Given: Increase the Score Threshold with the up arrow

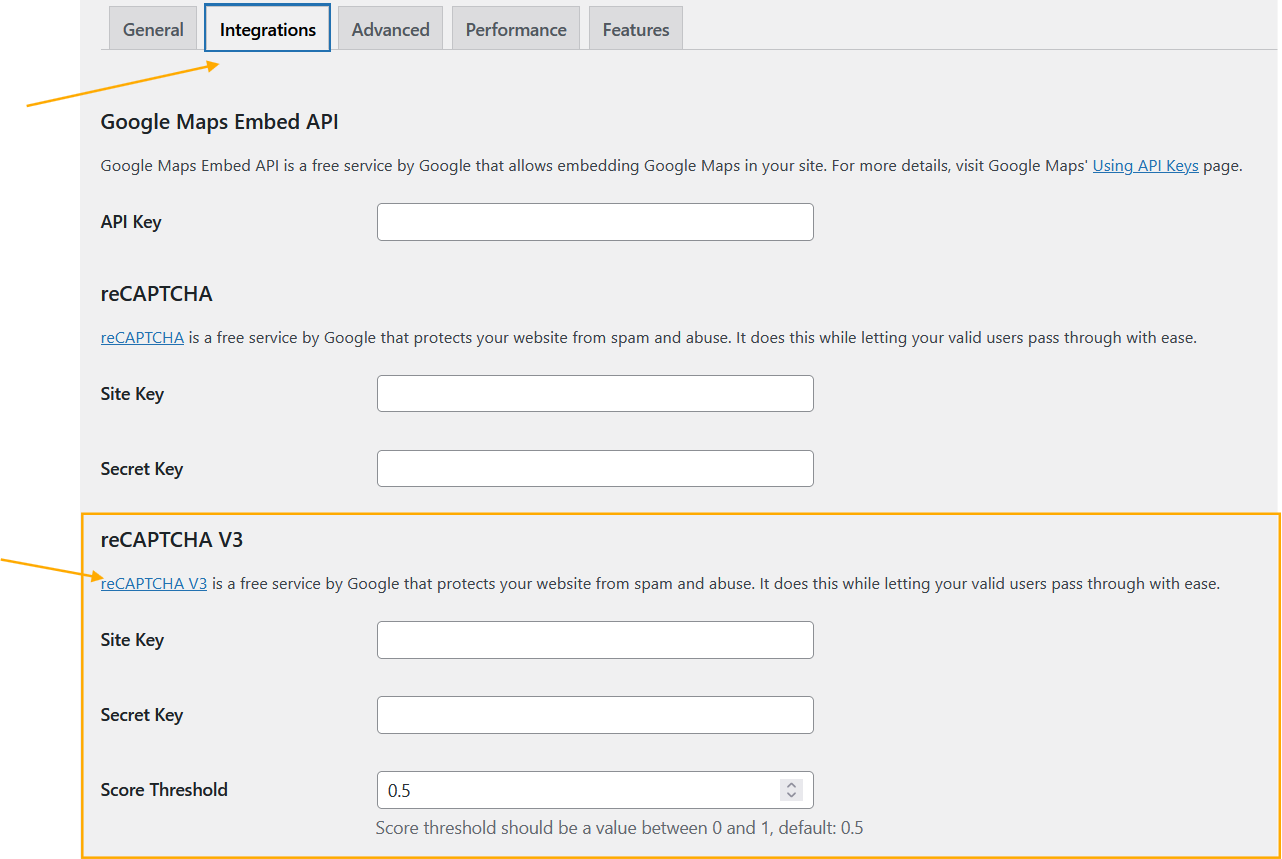Looking at the screenshot, I should (791, 785).
